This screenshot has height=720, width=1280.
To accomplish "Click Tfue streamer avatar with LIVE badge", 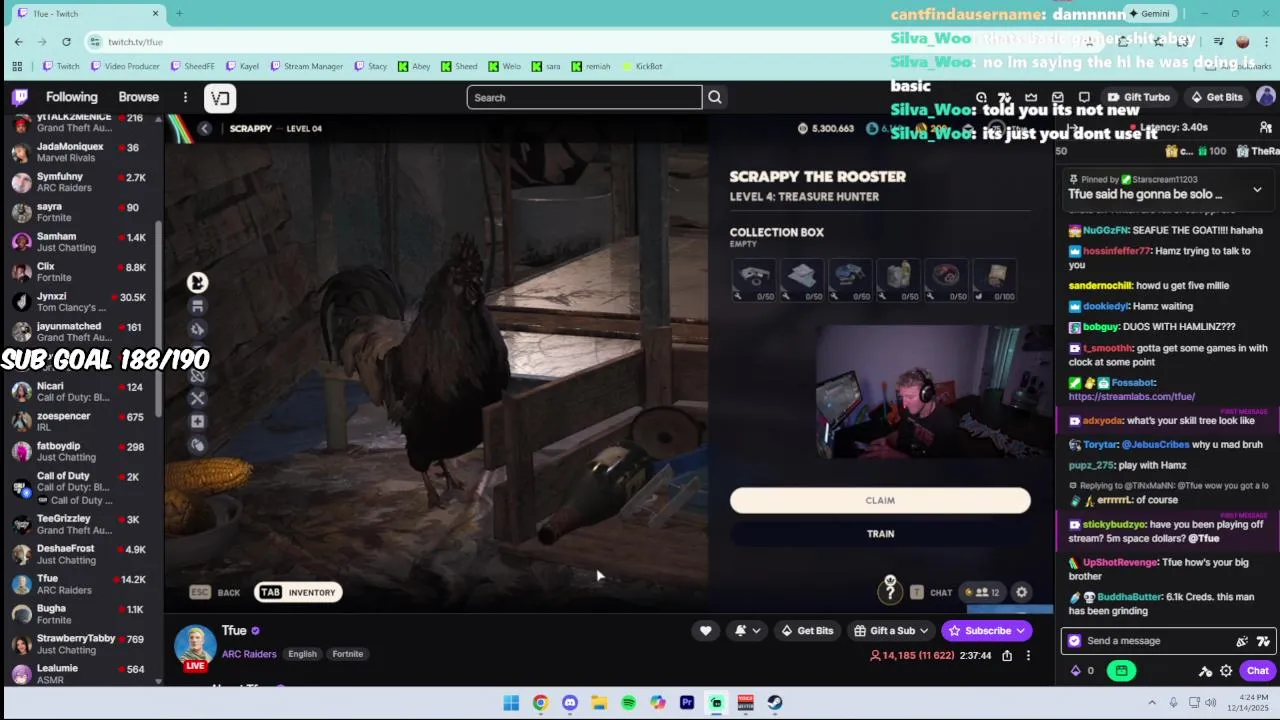I will click(195, 647).
